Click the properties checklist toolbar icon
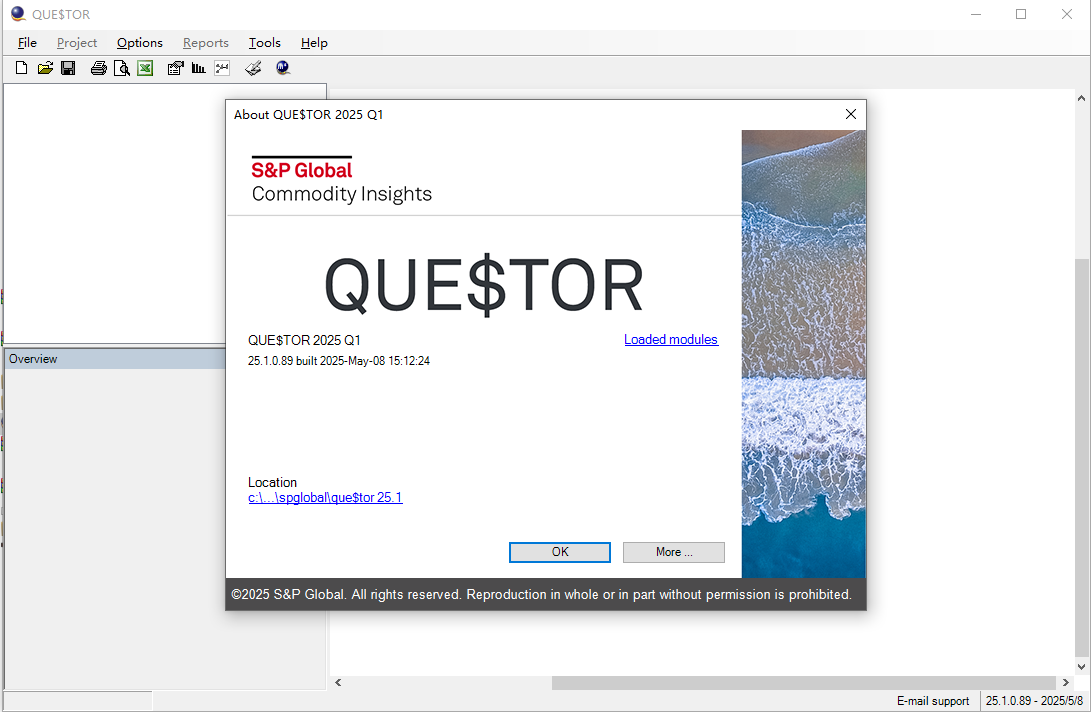 [175, 68]
